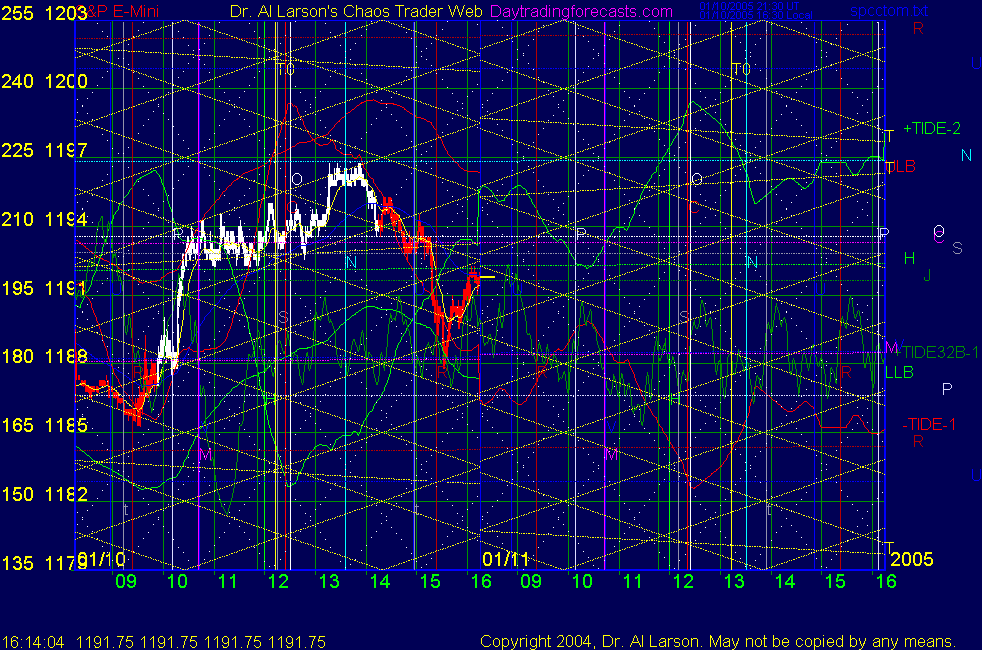
Task: Pick the J planet marker
Action: tap(927, 274)
